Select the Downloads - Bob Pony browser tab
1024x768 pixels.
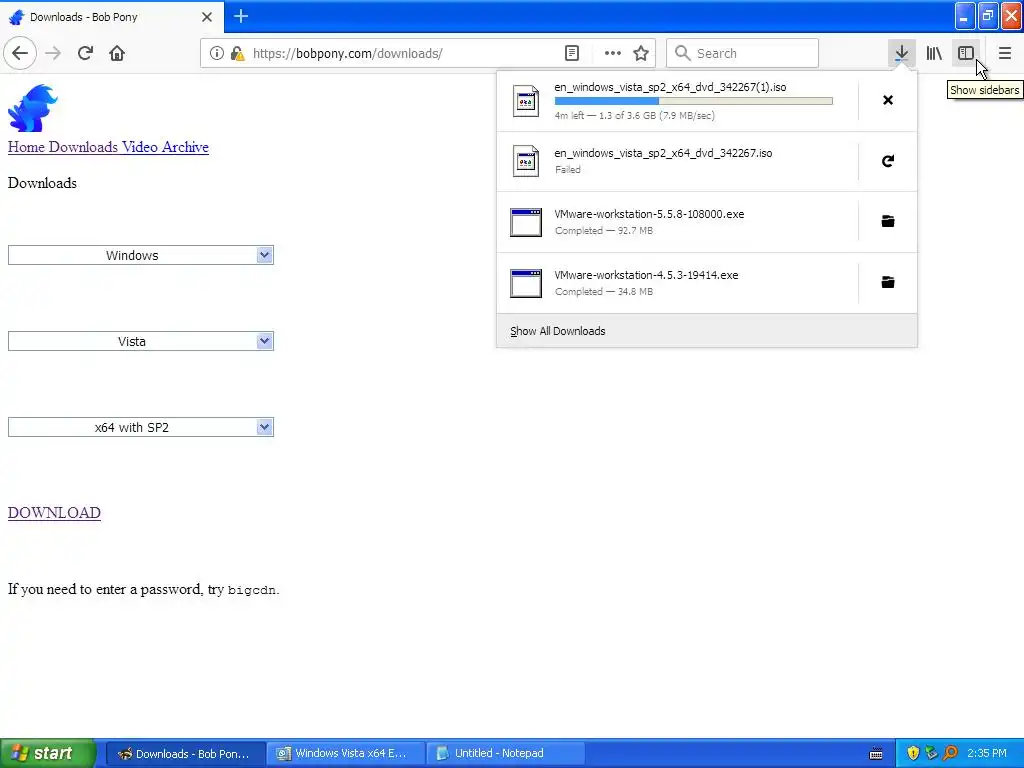pos(112,17)
